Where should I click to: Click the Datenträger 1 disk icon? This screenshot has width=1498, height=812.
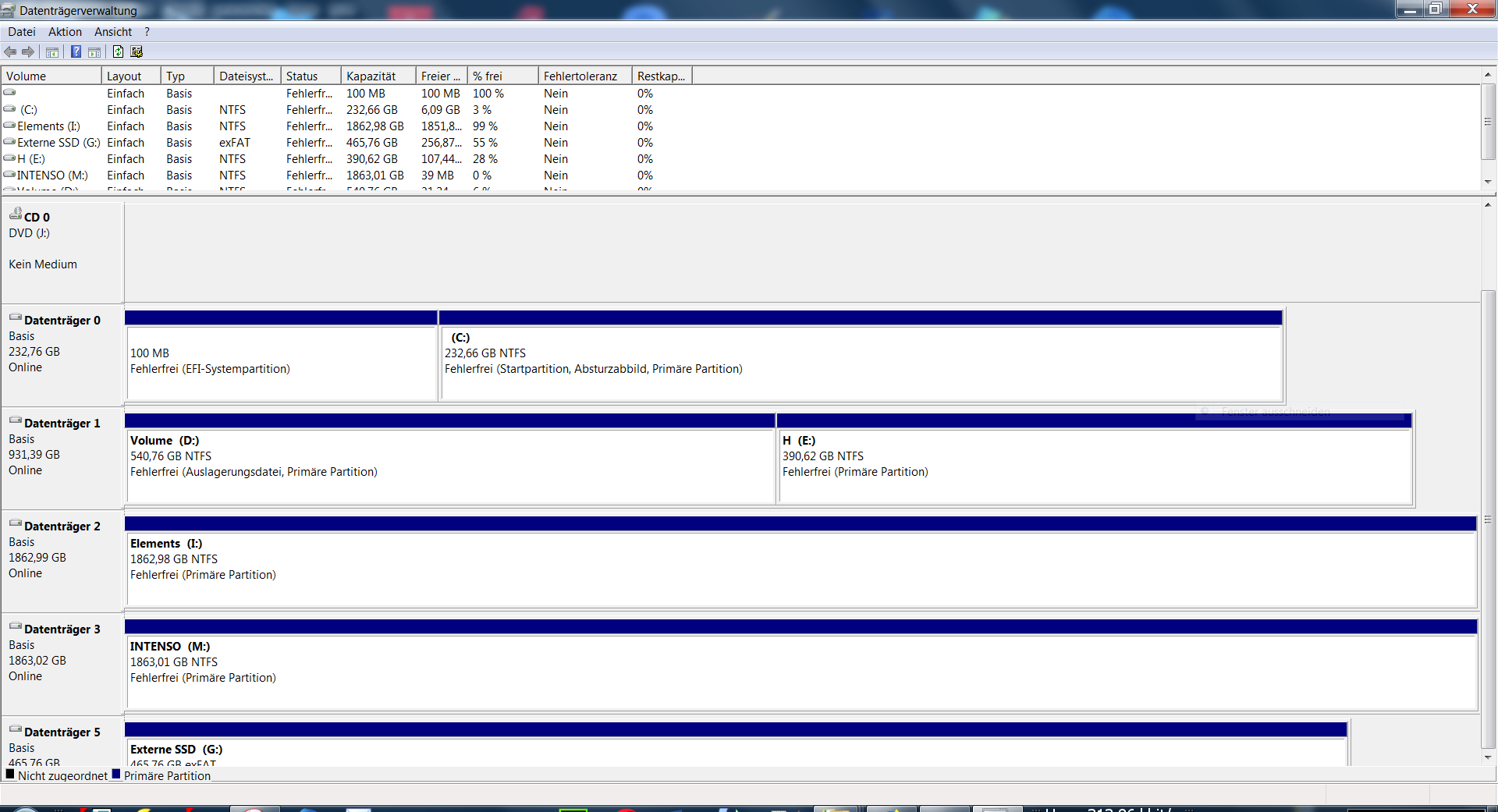coord(16,420)
